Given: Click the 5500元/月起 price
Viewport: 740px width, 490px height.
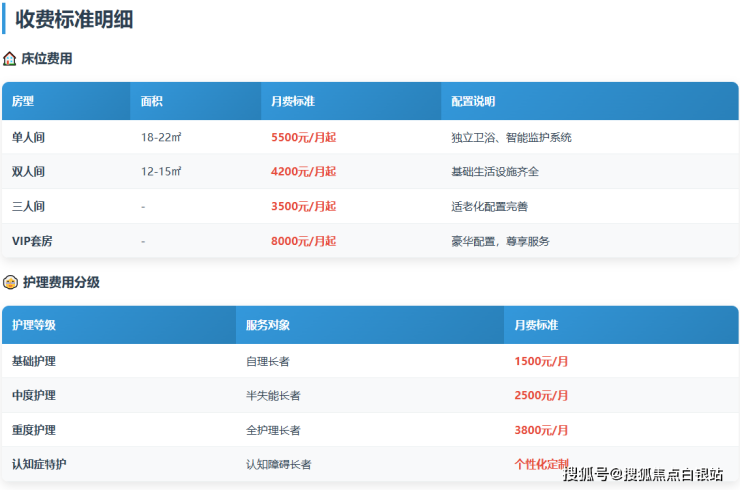Looking at the screenshot, I should click(303, 137).
